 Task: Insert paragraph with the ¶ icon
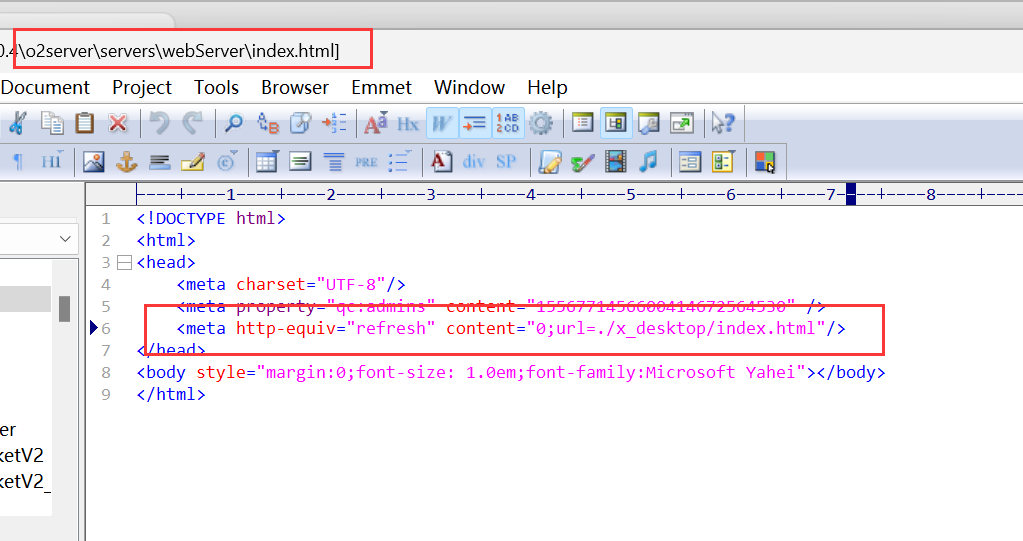coord(18,161)
